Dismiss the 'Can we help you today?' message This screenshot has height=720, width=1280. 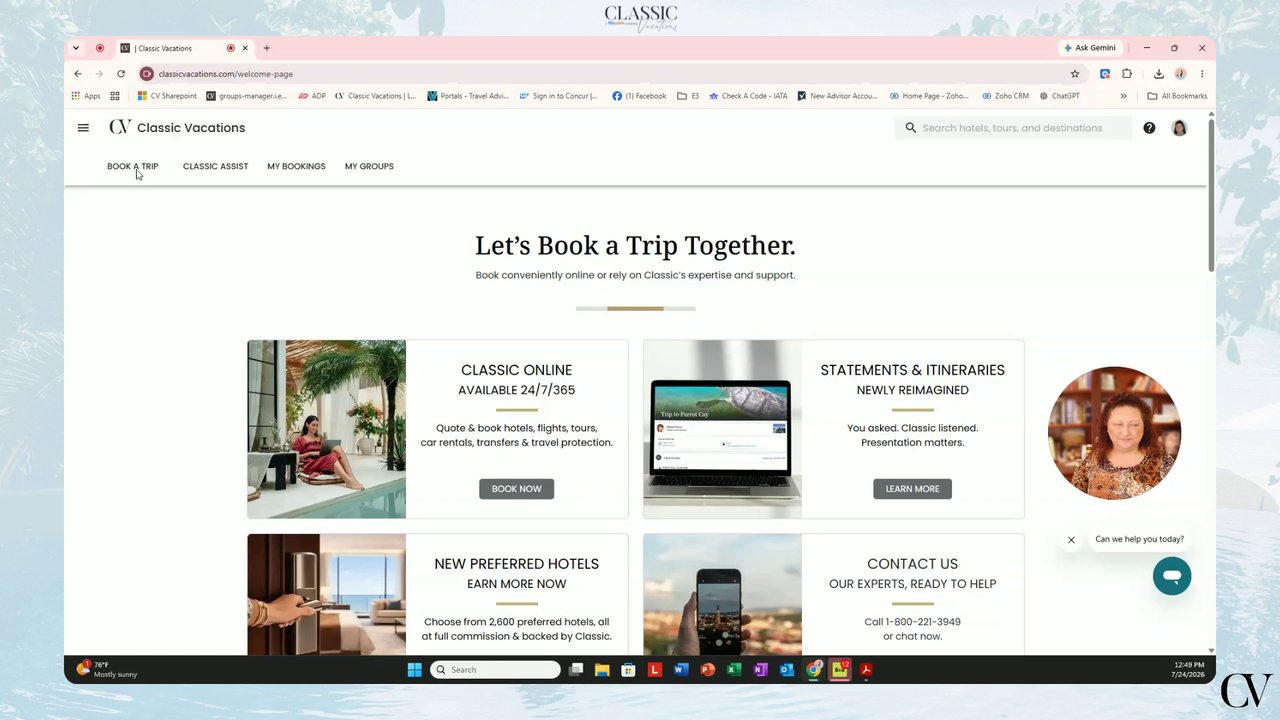[1071, 540]
